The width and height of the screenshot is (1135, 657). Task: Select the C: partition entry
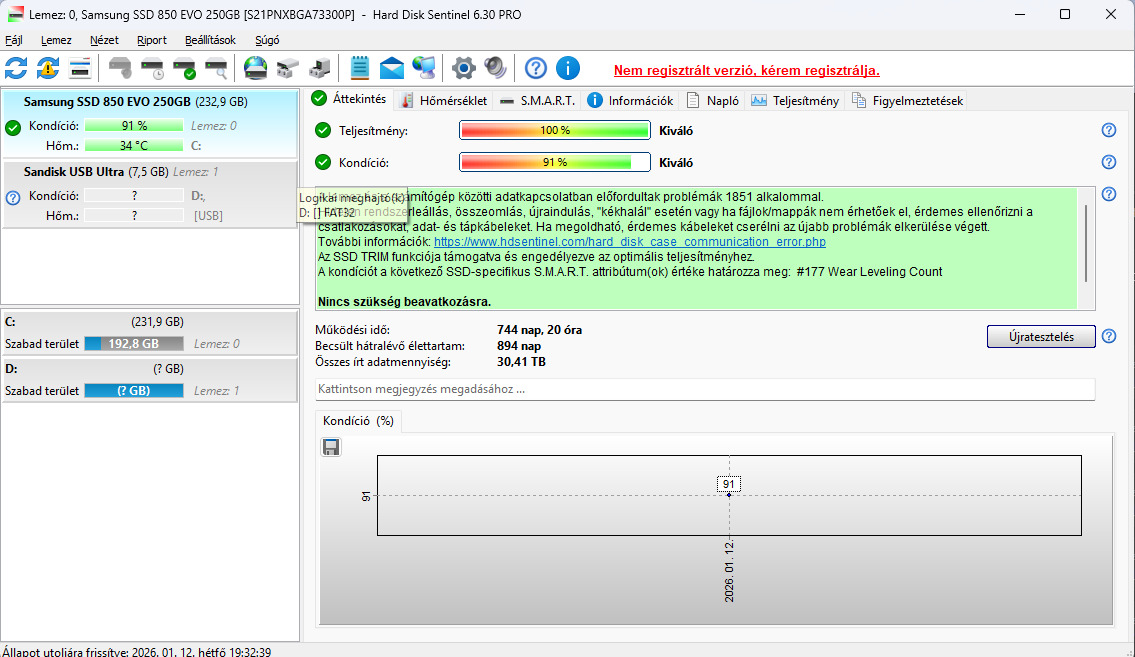[x=149, y=333]
